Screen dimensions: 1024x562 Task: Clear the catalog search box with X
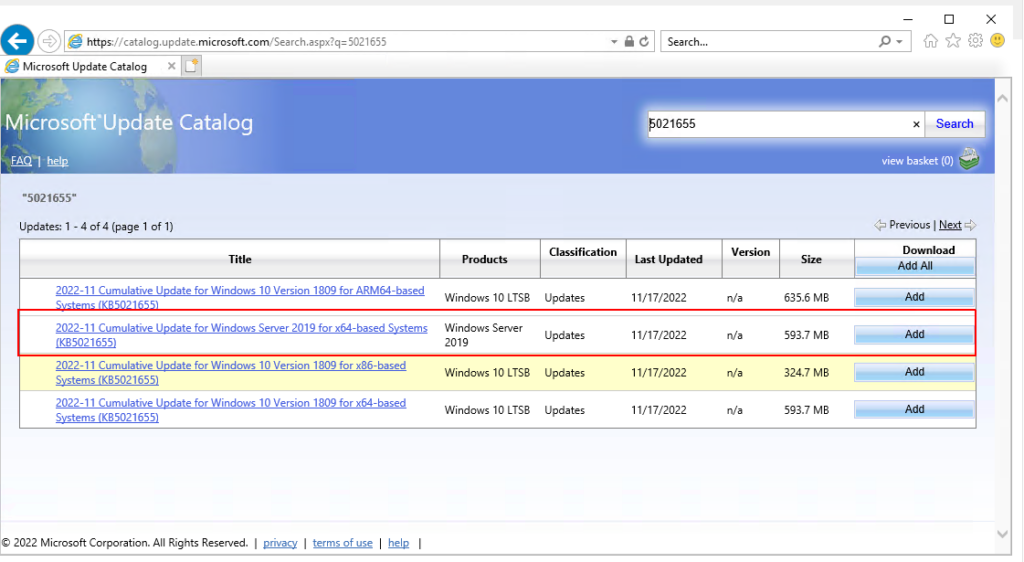pyautogui.click(x=916, y=124)
